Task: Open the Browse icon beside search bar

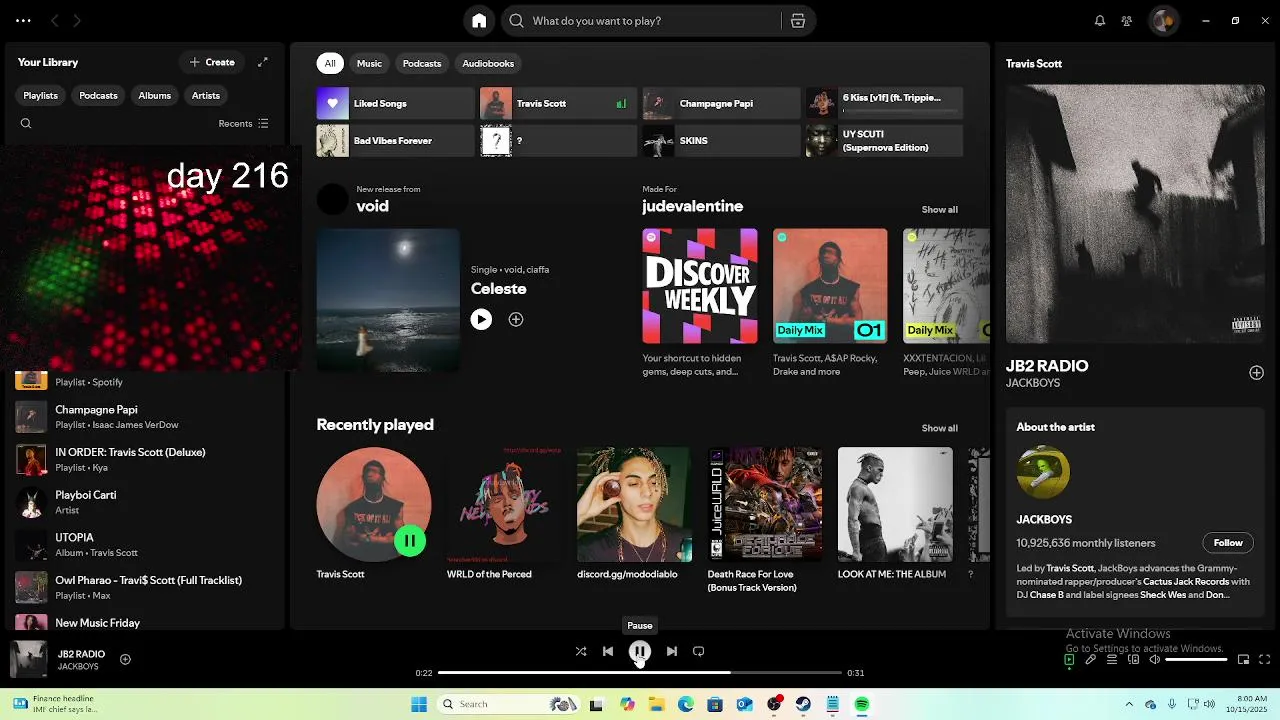Action: coord(798,21)
